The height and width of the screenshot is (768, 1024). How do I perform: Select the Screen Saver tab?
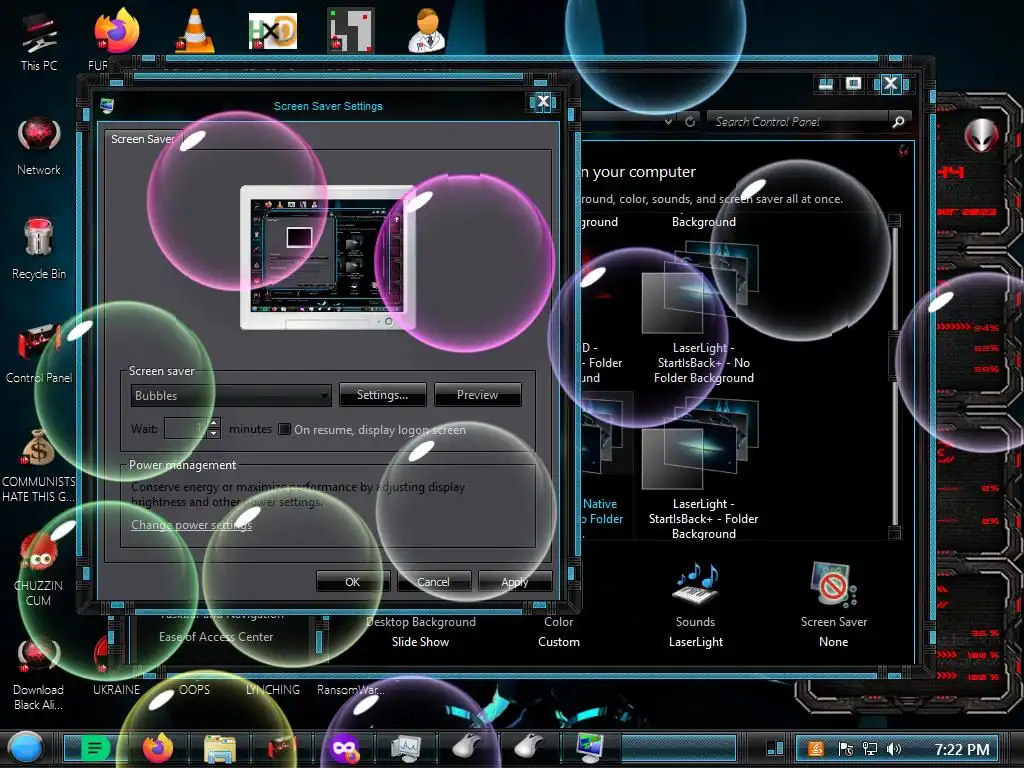144,139
